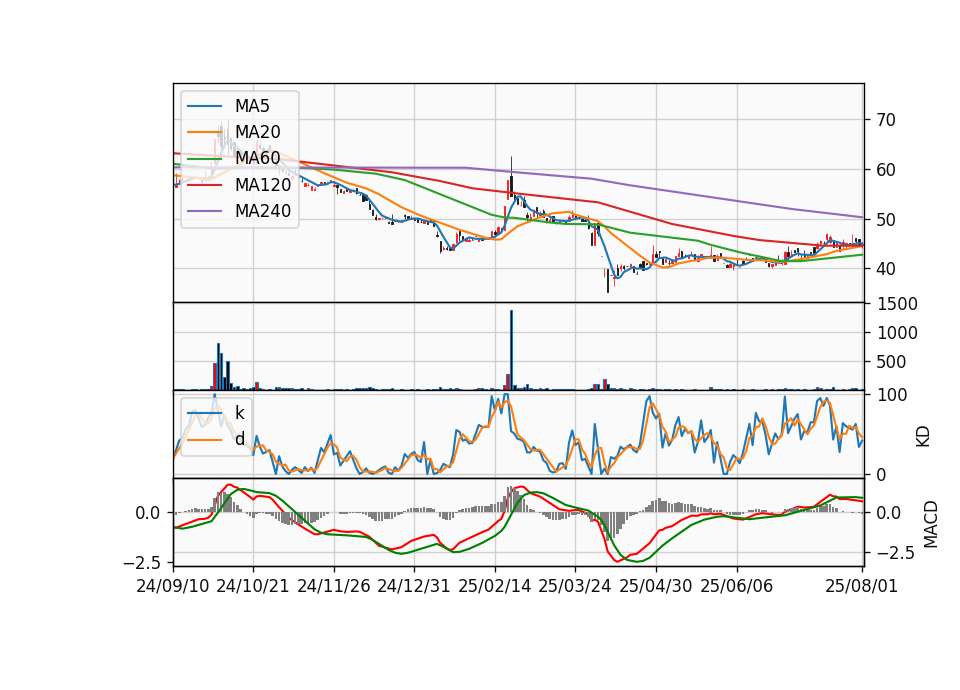Click the 25/06/06 date axis label

[737, 586]
